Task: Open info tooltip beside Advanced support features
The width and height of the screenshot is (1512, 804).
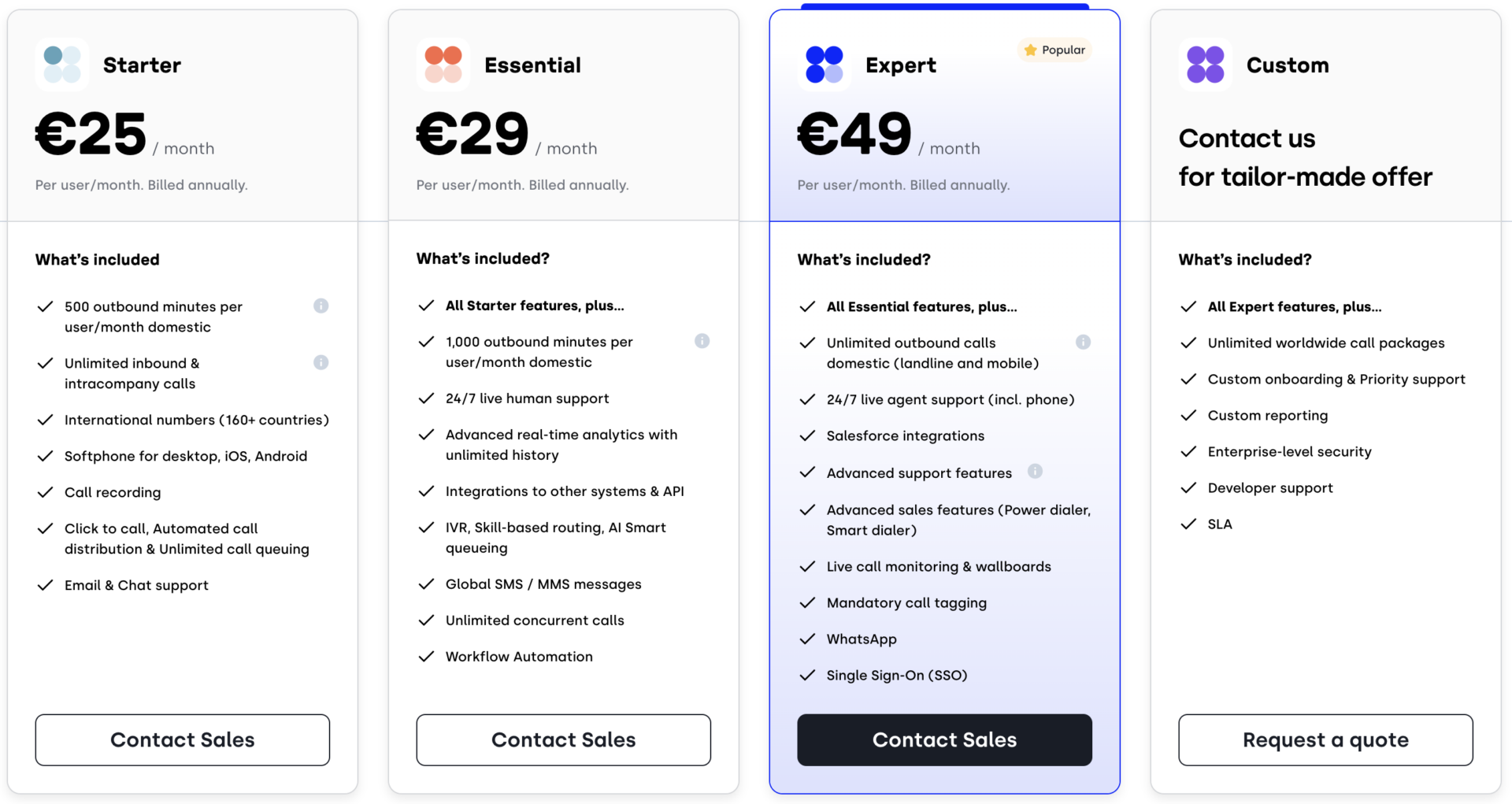Action: pos(1036,472)
